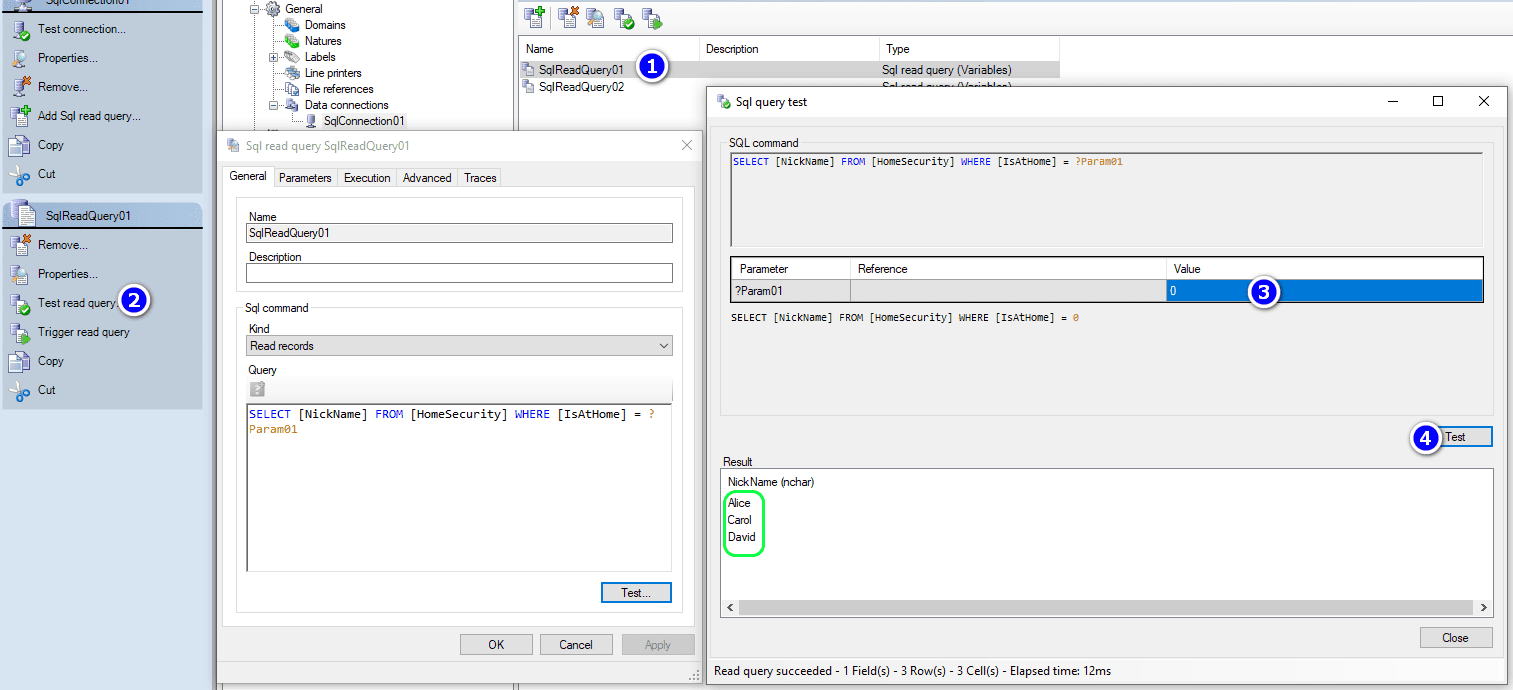This screenshot has width=1513, height=690.
Task: Click the Result horizontal scrollbar
Action: [1105, 608]
